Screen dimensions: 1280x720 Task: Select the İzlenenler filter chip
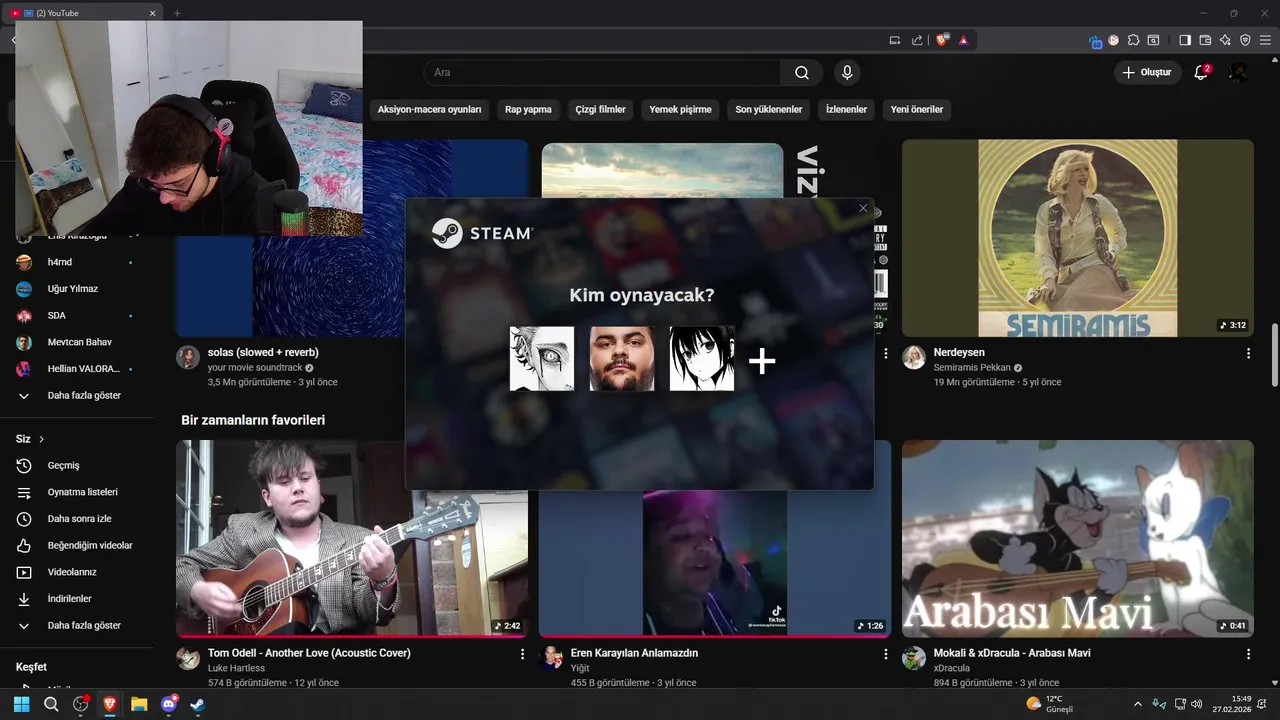tap(846, 109)
